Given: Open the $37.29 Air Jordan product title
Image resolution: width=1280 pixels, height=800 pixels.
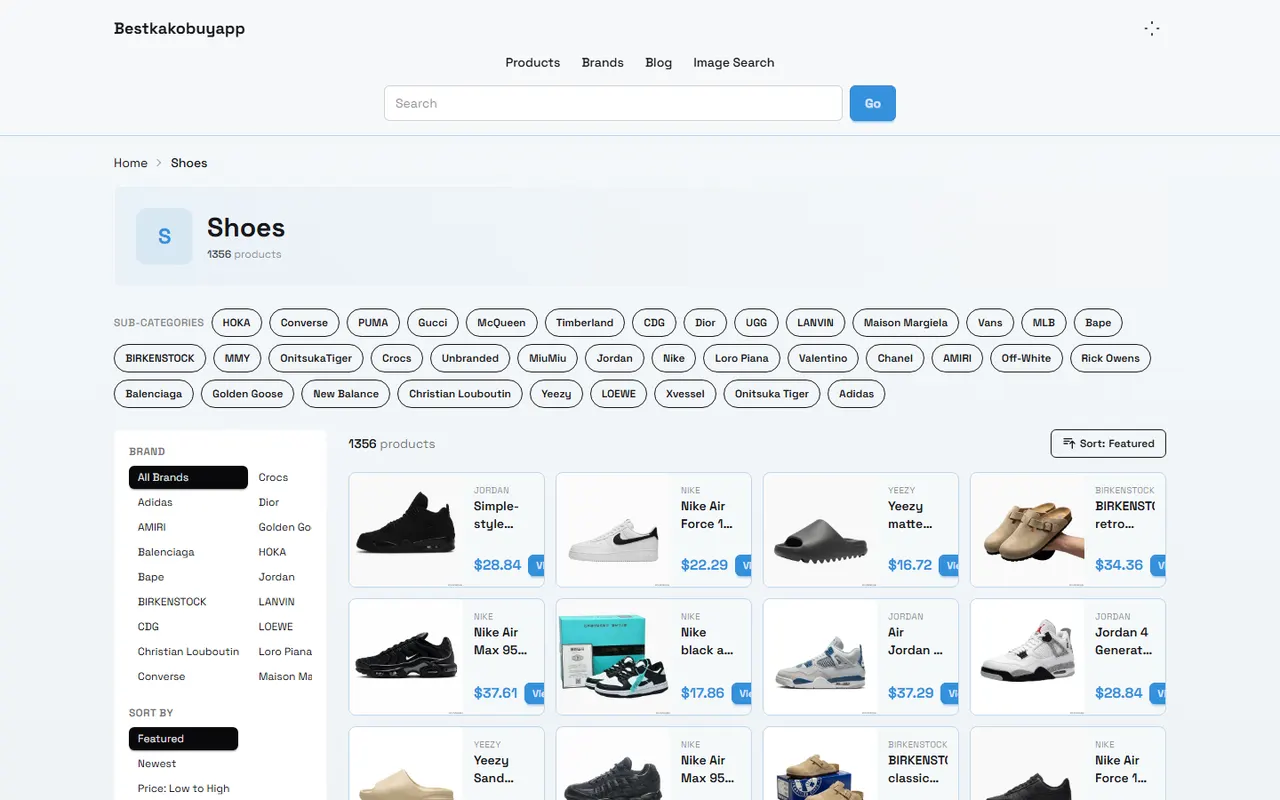Looking at the screenshot, I should pyautogui.click(x=915, y=641).
